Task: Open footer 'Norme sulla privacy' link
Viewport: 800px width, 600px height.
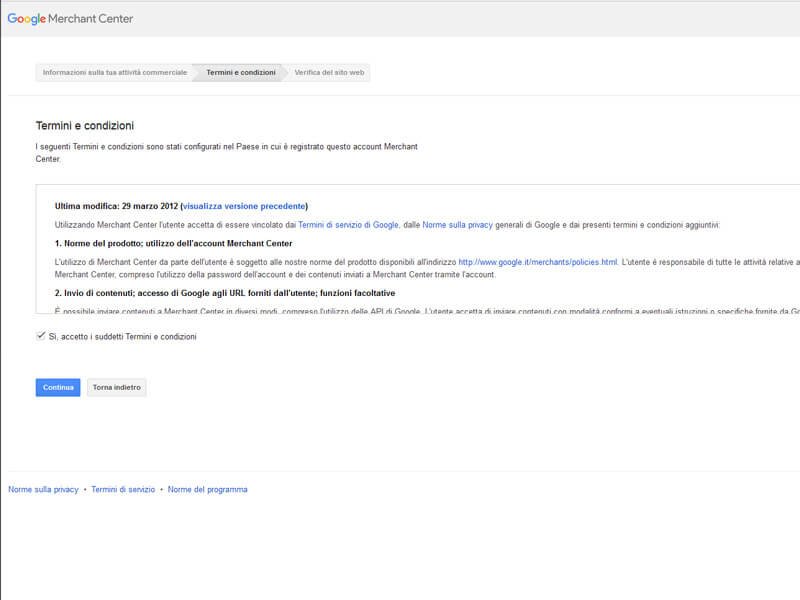Action: 43,490
